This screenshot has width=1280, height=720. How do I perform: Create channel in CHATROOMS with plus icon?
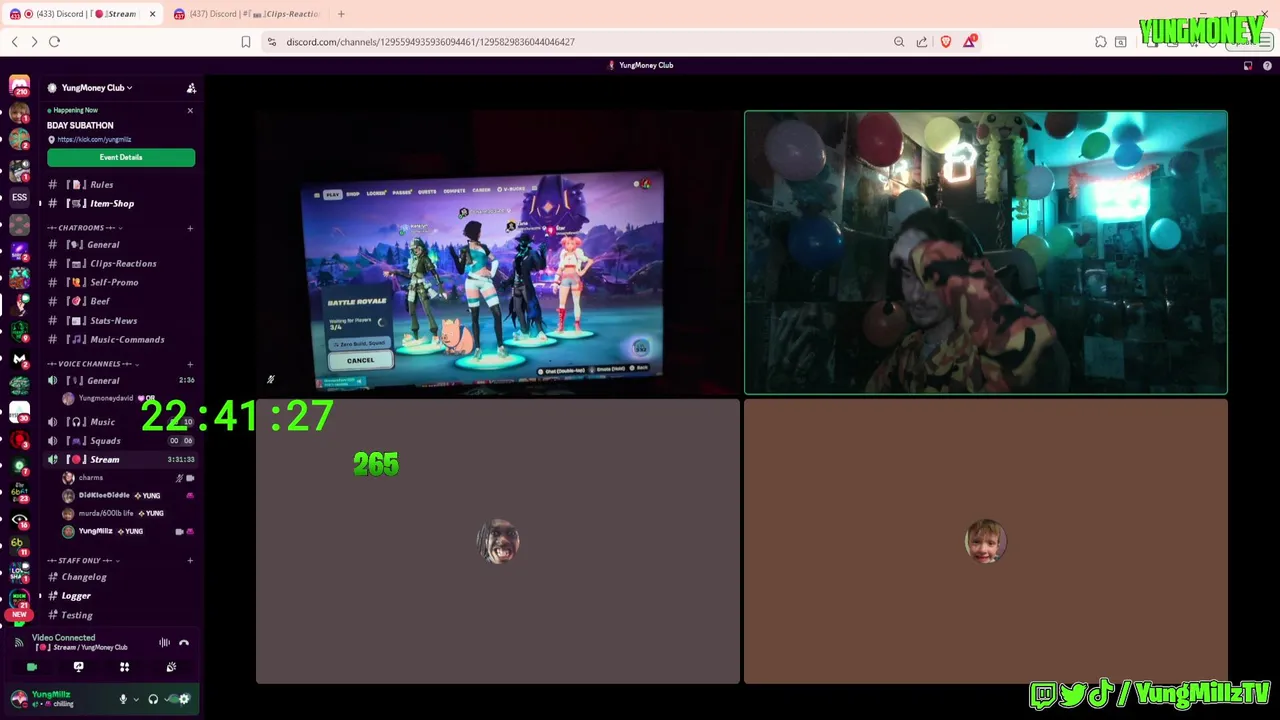pyautogui.click(x=190, y=228)
